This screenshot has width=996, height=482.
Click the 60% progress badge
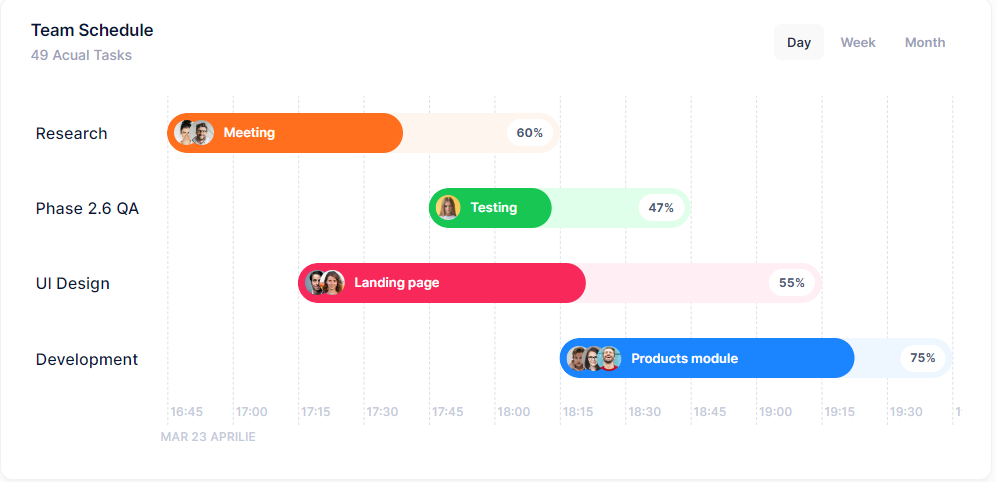(x=530, y=133)
